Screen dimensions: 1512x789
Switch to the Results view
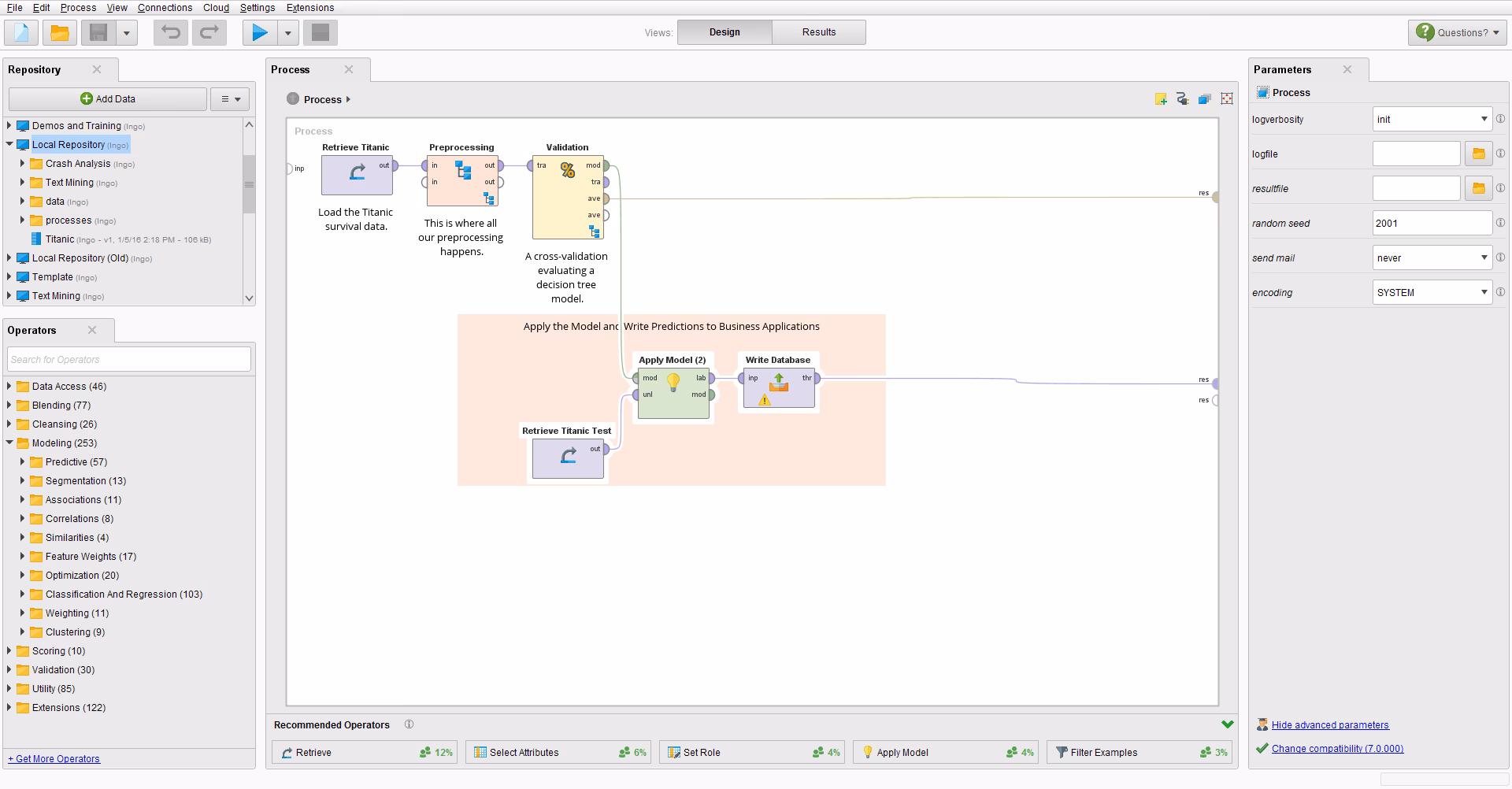818,31
